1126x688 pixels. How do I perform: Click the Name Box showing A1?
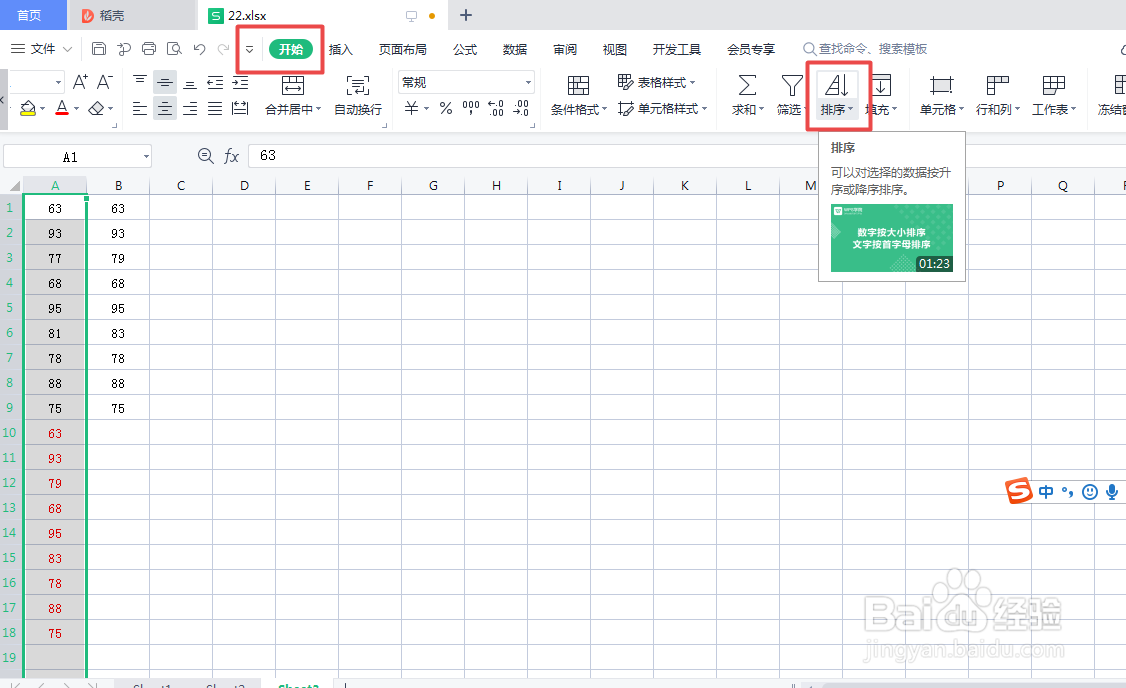70,156
